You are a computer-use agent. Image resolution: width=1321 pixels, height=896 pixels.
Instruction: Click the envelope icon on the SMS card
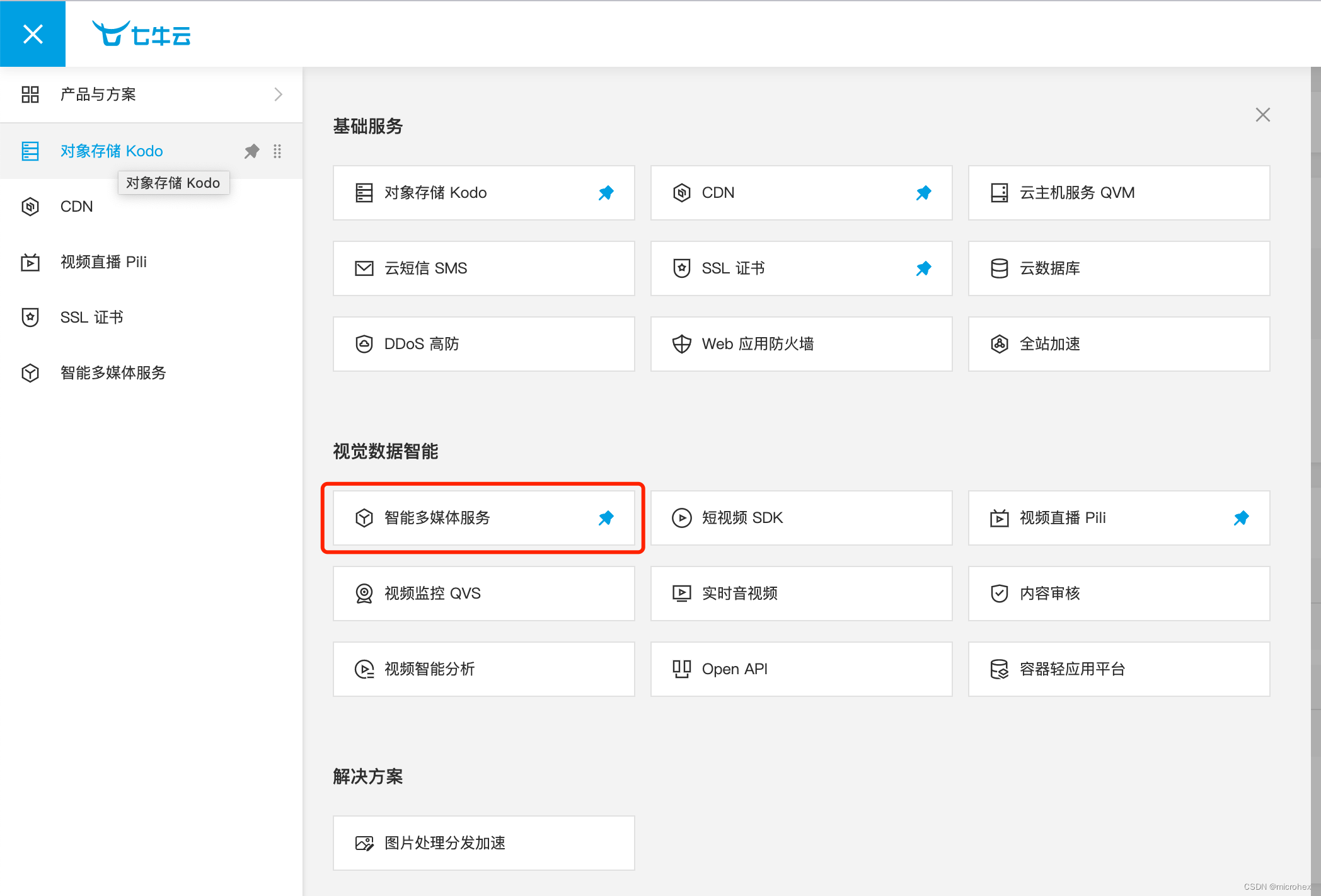pyautogui.click(x=364, y=268)
